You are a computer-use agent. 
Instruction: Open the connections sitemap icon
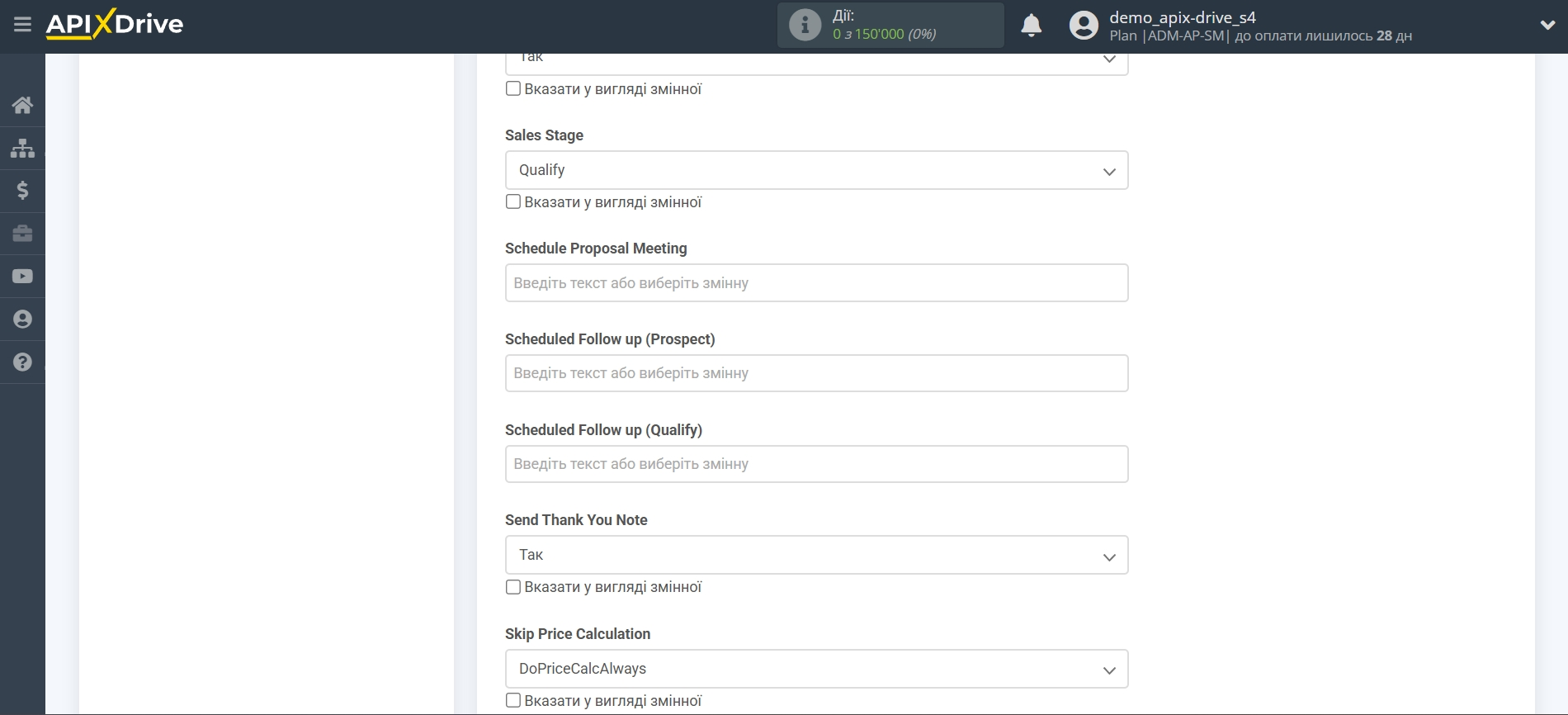click(x=22, y=148)
